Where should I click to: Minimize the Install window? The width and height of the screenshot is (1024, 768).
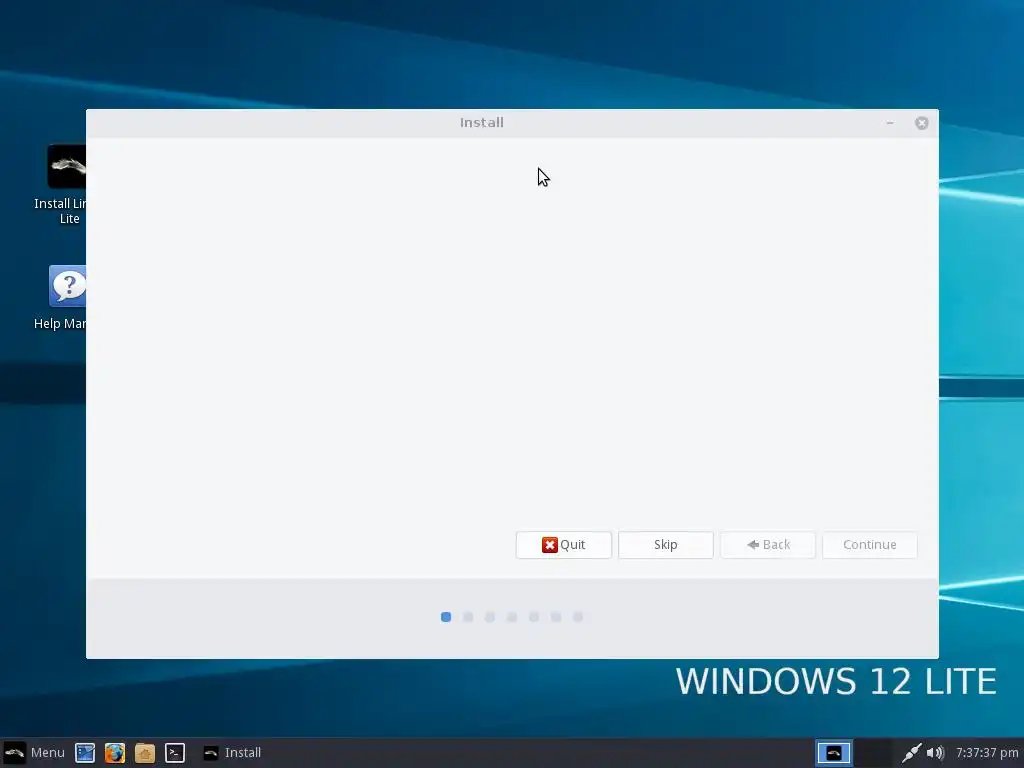pyautogui.click(x=889, y=123)
